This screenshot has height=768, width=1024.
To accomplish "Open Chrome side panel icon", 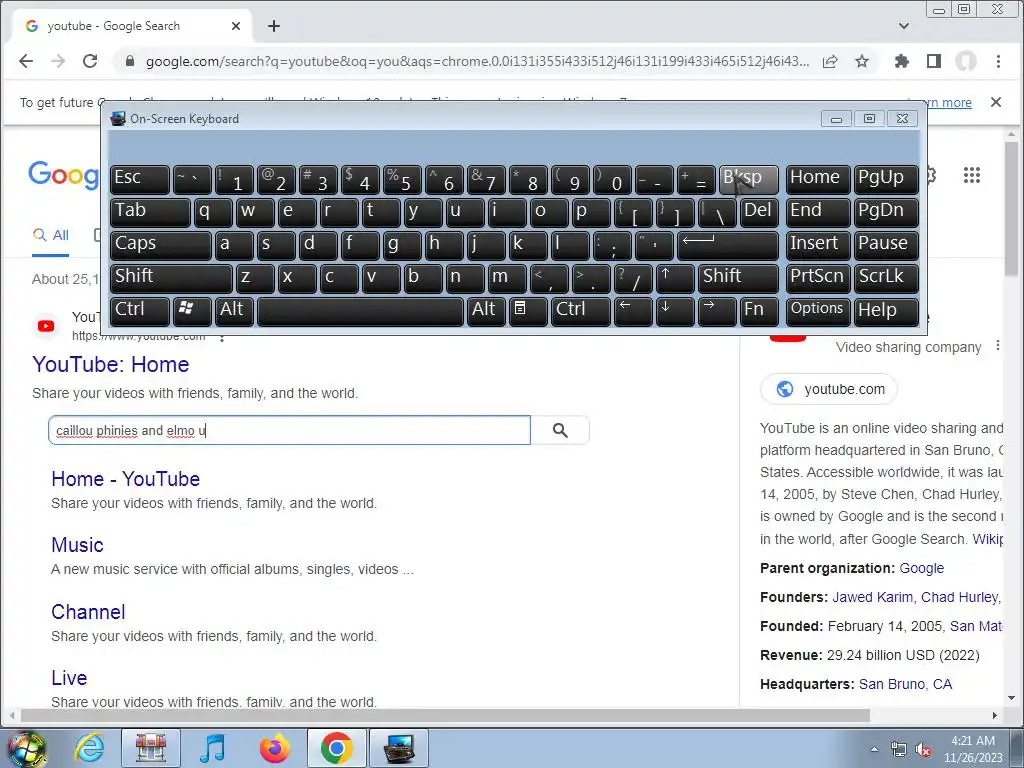I will (934, 61).
